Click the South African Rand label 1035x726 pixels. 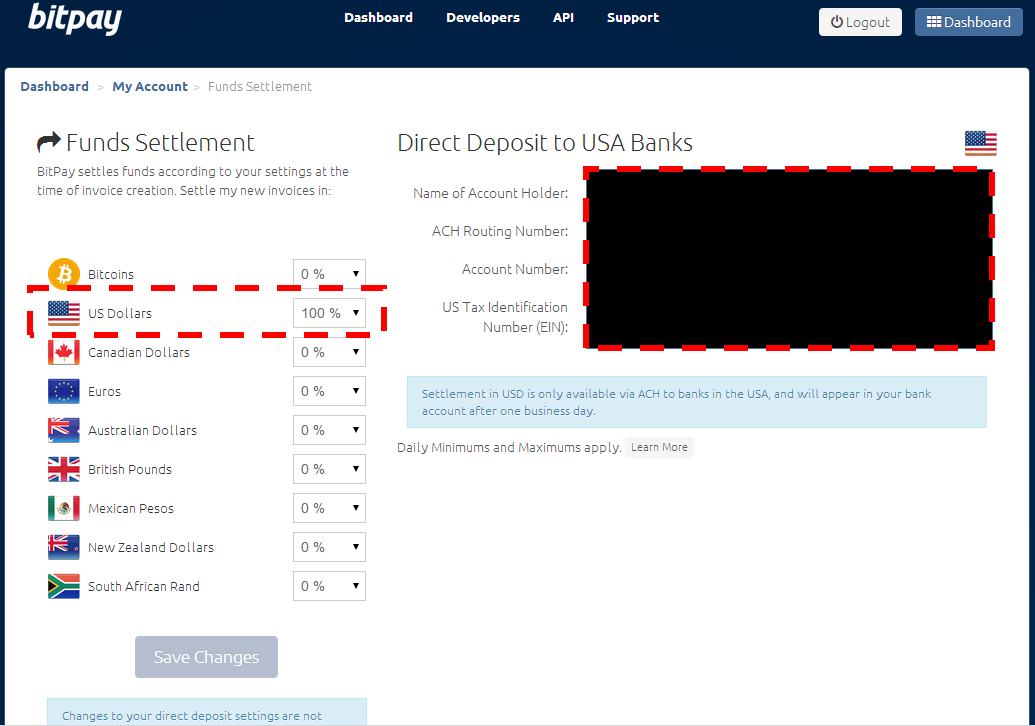144,586
